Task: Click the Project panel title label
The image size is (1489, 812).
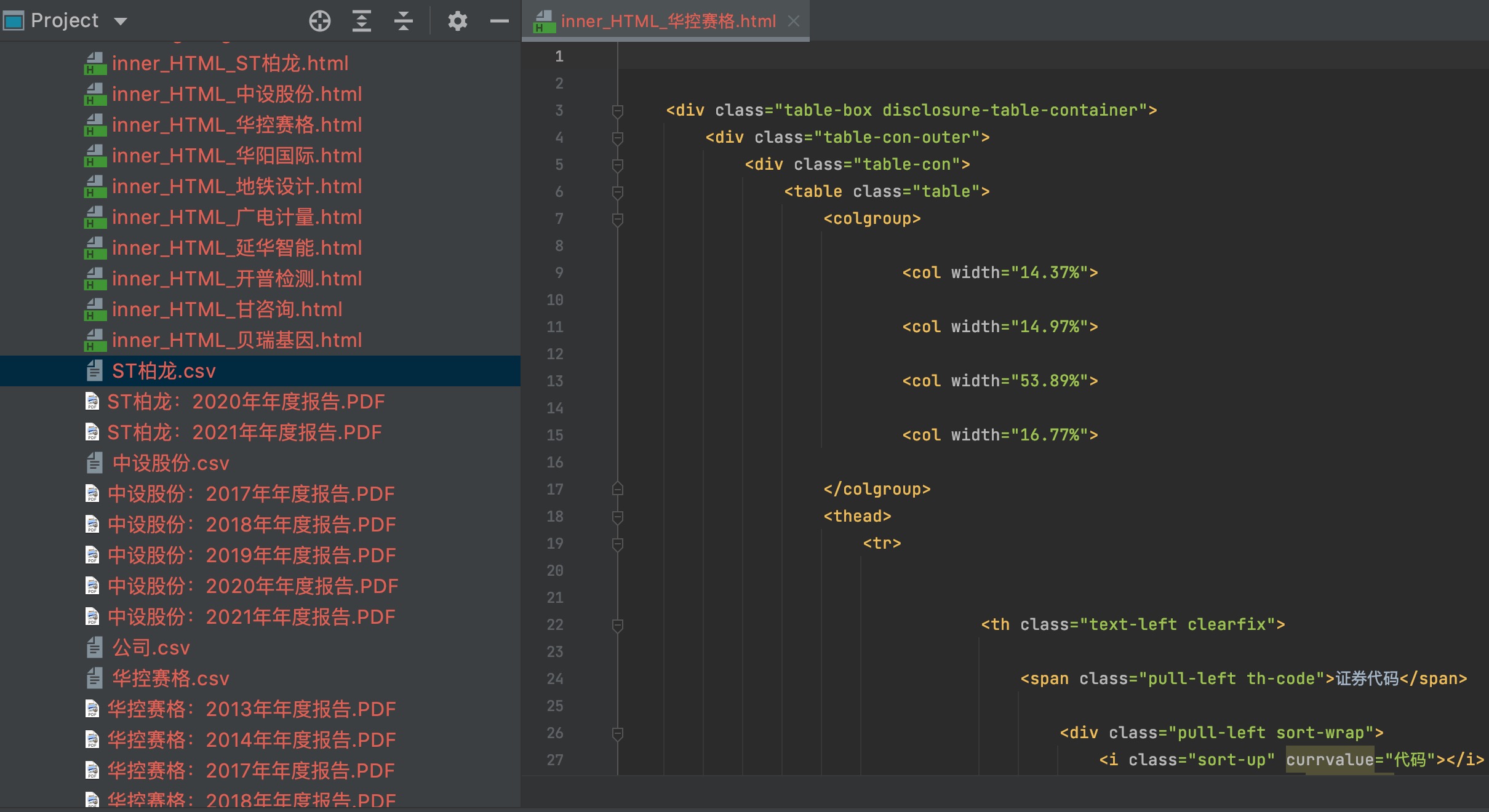Action: point(65,21)
